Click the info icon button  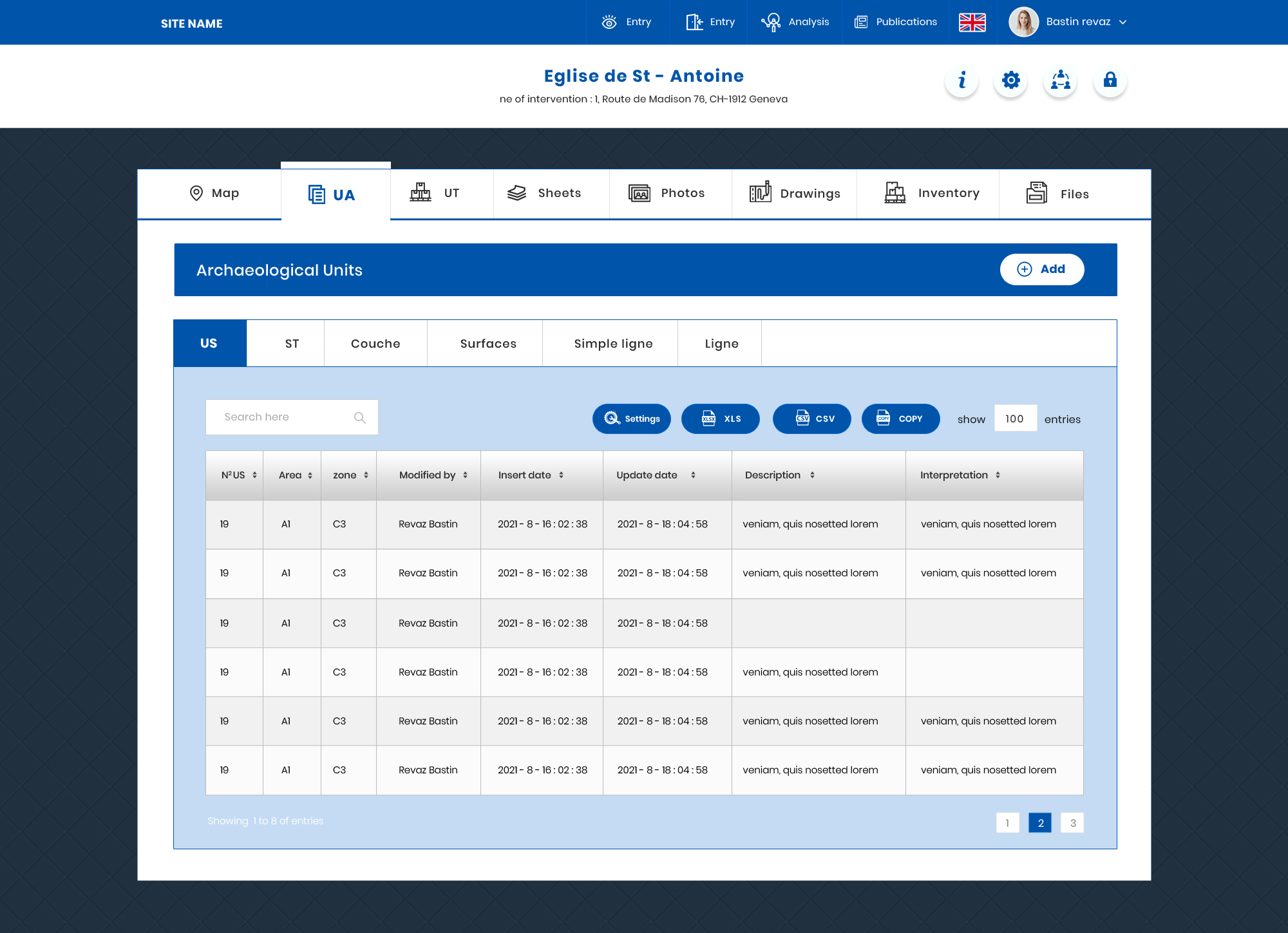[961, 80]
